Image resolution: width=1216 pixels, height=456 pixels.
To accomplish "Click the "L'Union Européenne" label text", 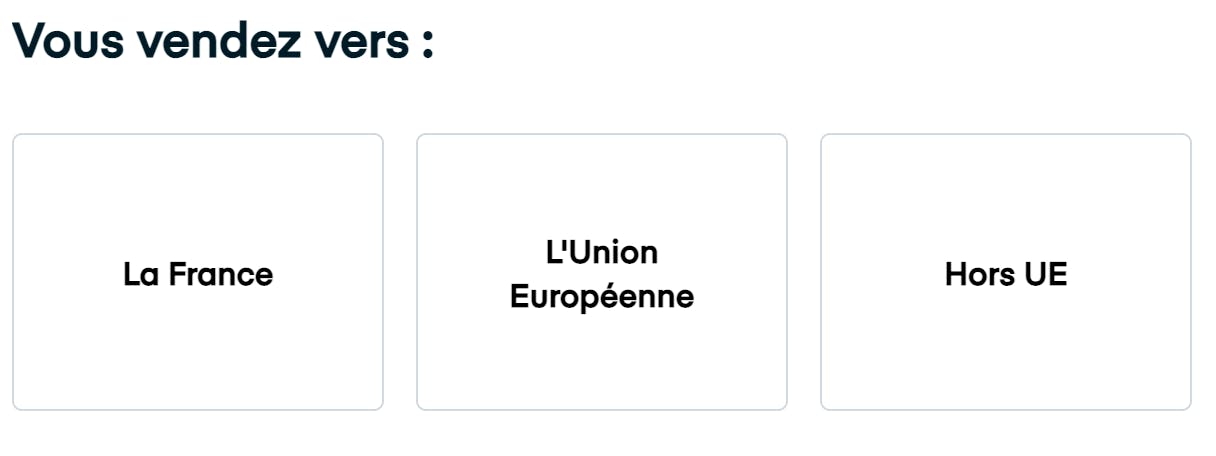I will (602, 274).
